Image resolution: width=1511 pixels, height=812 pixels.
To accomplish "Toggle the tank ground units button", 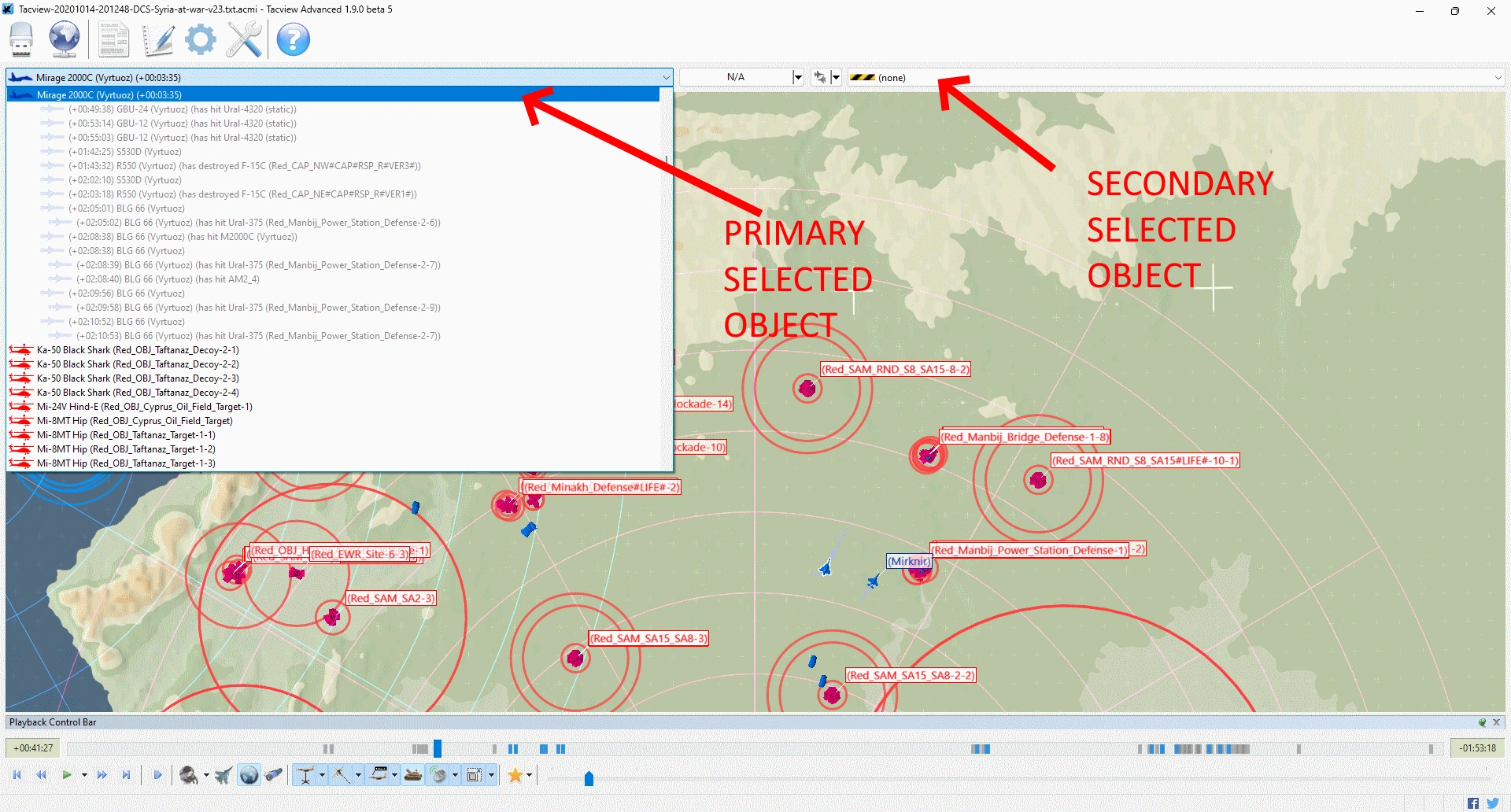I will click(x=413, y=775).
